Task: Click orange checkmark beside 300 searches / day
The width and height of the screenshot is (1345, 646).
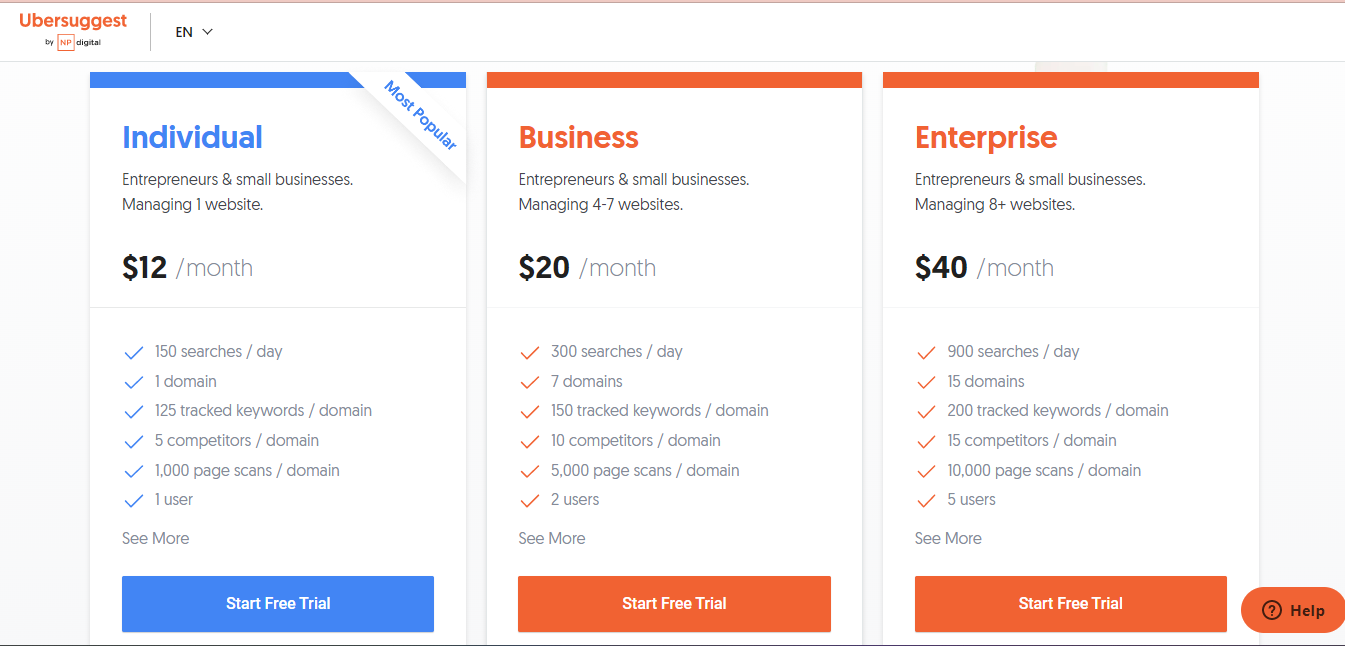Action: click(530, 352)
